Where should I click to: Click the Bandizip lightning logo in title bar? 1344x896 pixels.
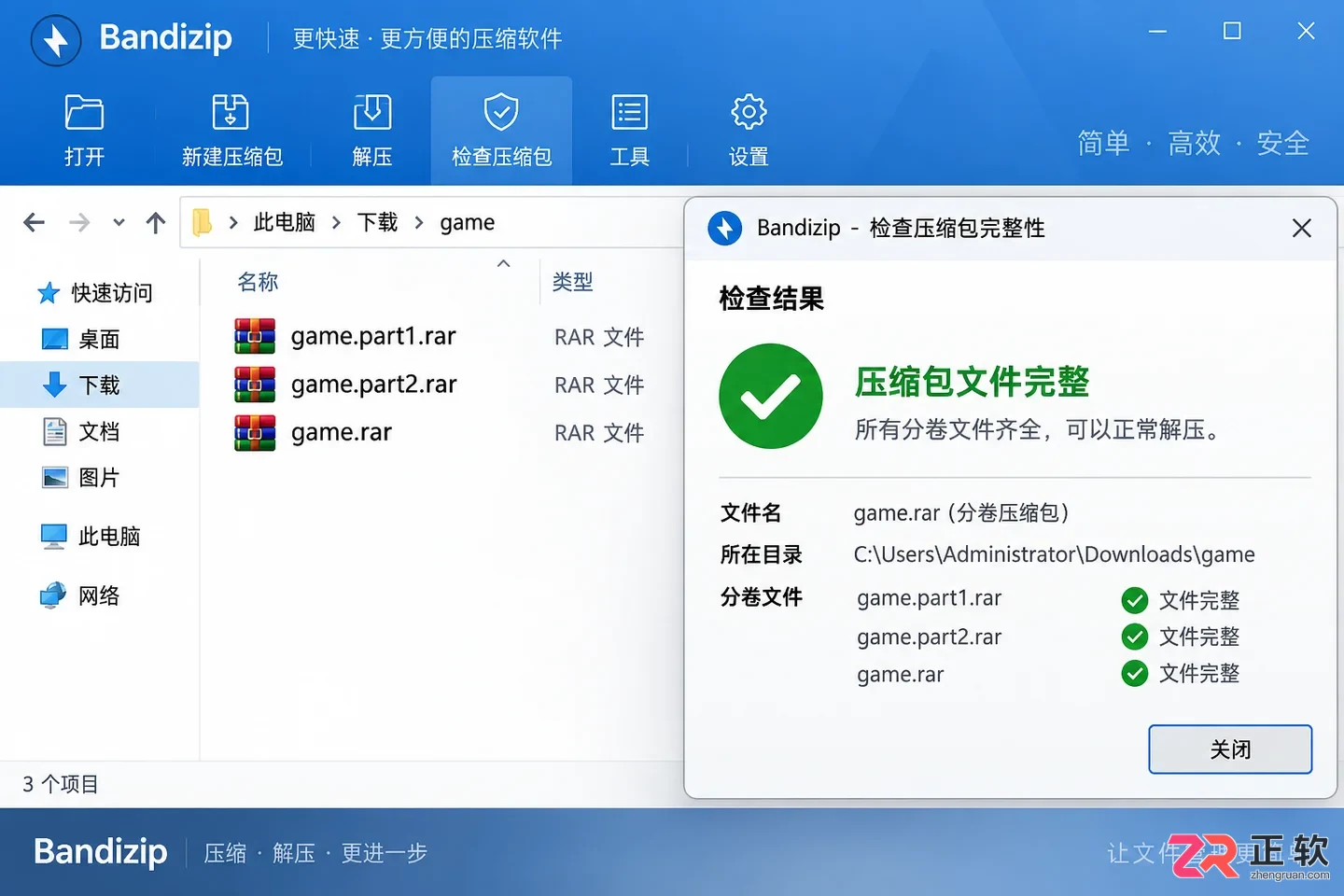56,40
